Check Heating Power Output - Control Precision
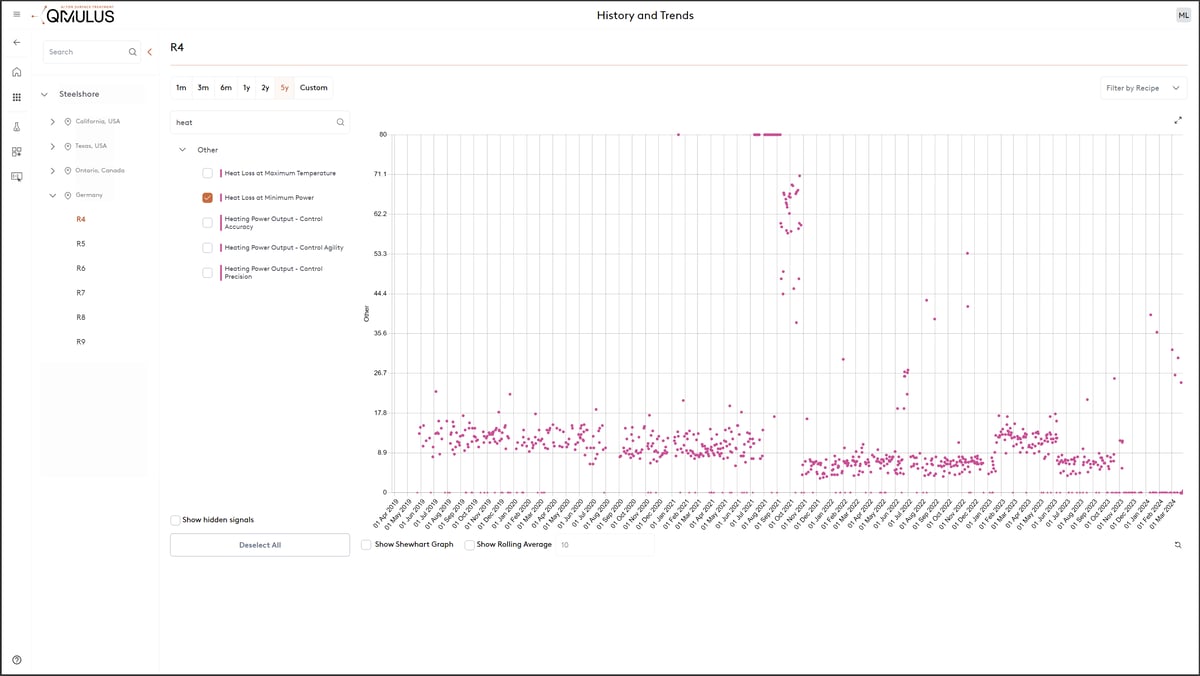The width and height of the screenshot is (1200, 676). pos(207,272)
